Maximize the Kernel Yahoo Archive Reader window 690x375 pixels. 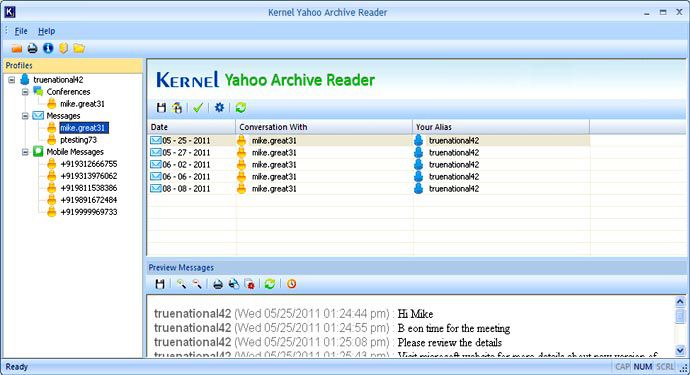(663, 12)
